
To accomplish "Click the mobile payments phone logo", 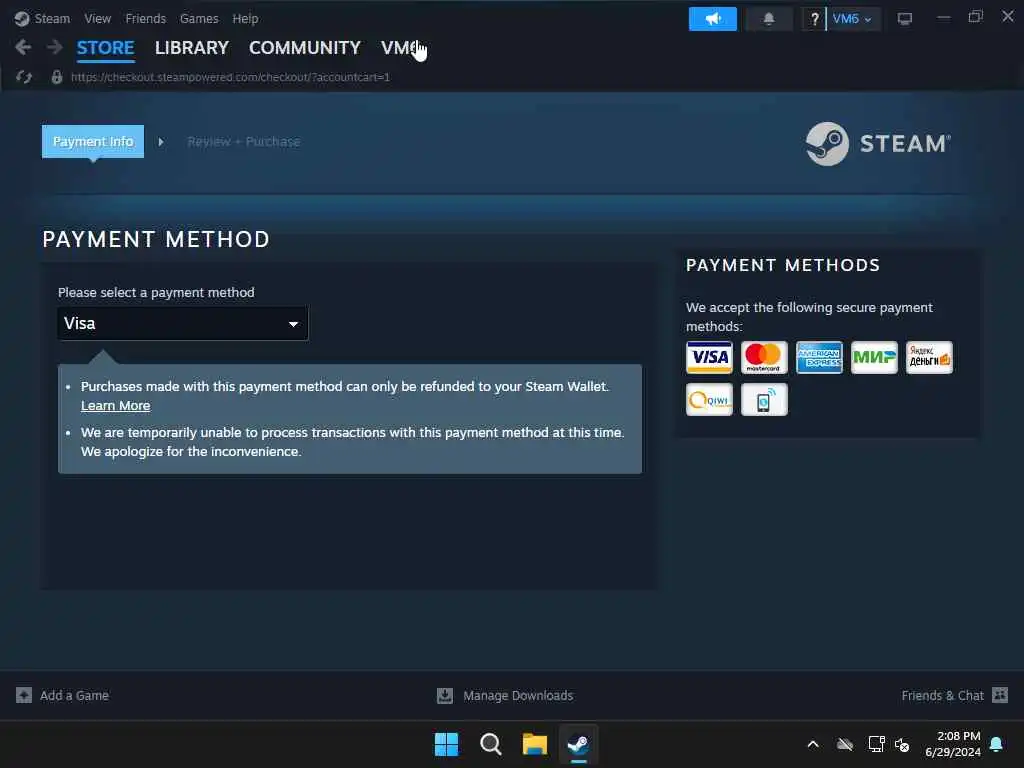I will coord(764,399).
